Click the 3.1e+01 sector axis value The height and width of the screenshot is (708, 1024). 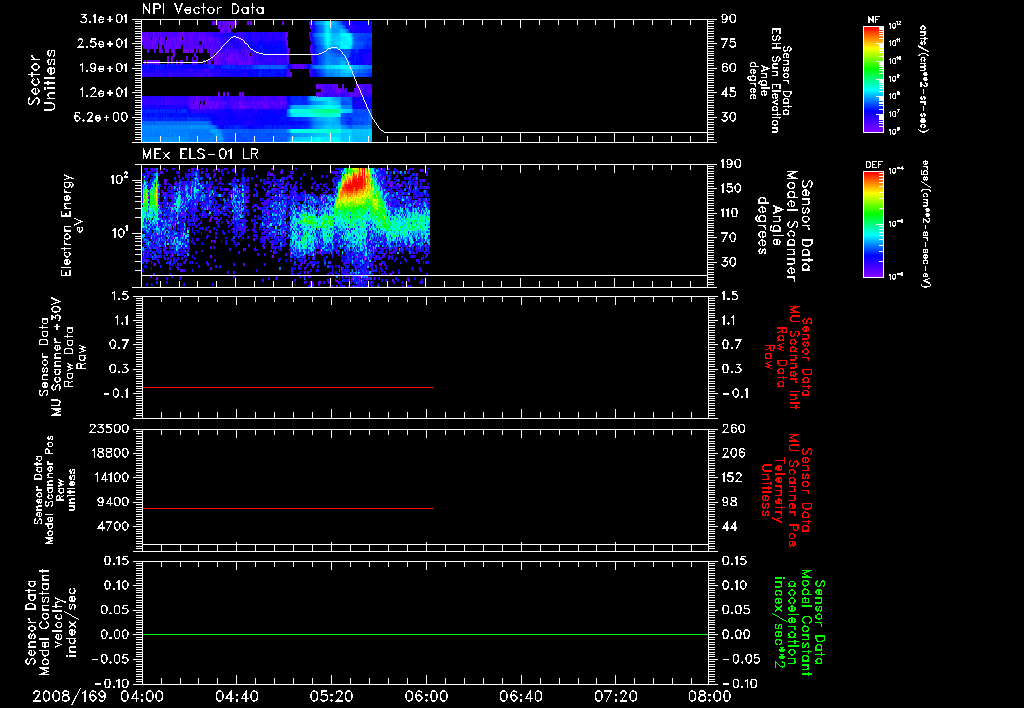coord(104,19)
